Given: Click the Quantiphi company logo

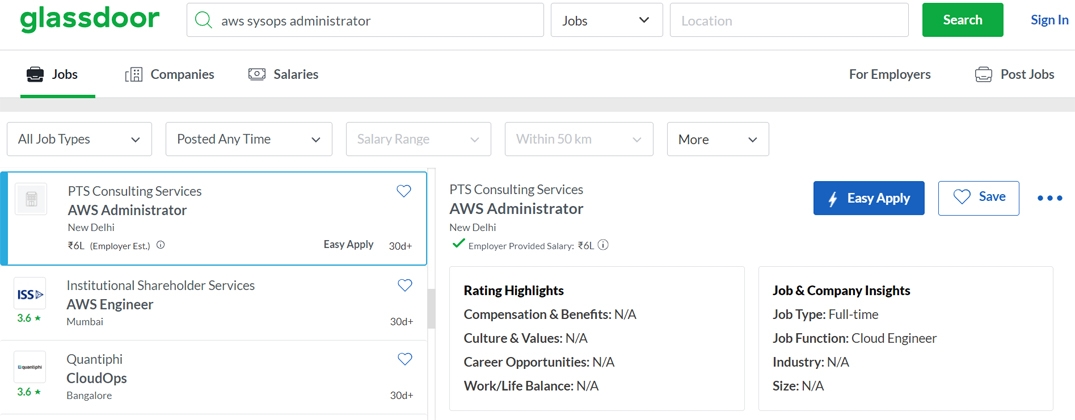Looking at the screenshot, I should [x=29, y=367].
